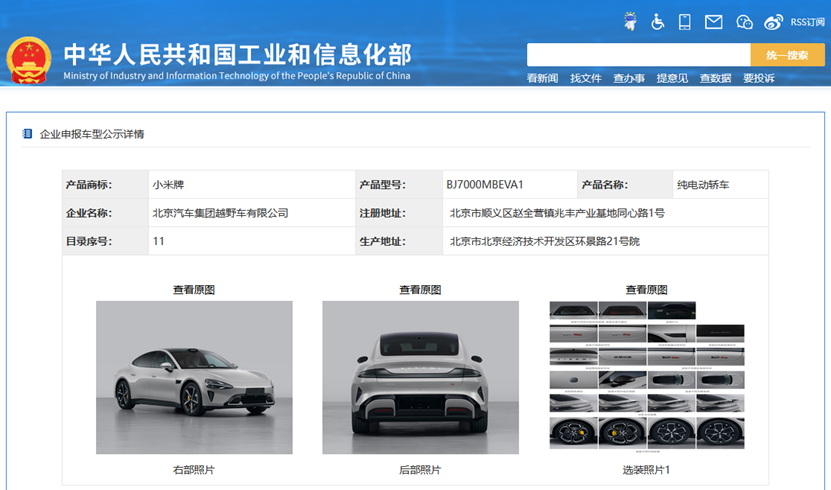This screenshot has height=490, width=831.
Task: Open the Weibo icon link
Action: pos(773,21)
